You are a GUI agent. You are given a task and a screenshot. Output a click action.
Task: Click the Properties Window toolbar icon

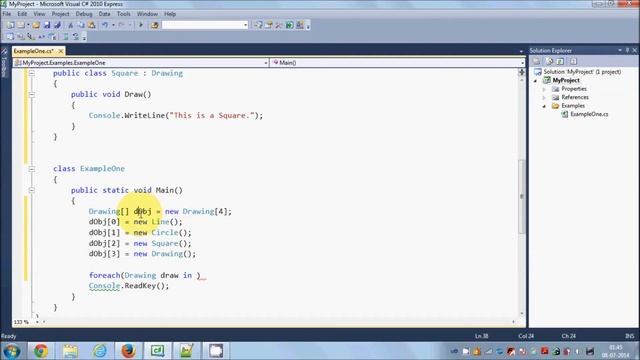pos(269,25)
